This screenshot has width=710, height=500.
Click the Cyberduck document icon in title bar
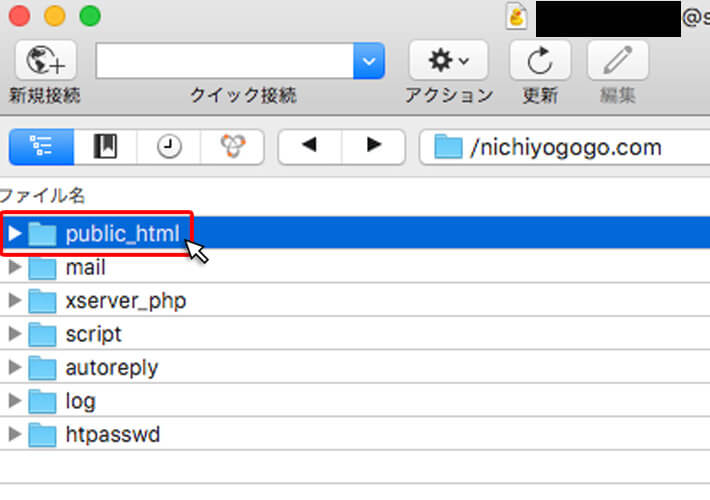point(517,17)
